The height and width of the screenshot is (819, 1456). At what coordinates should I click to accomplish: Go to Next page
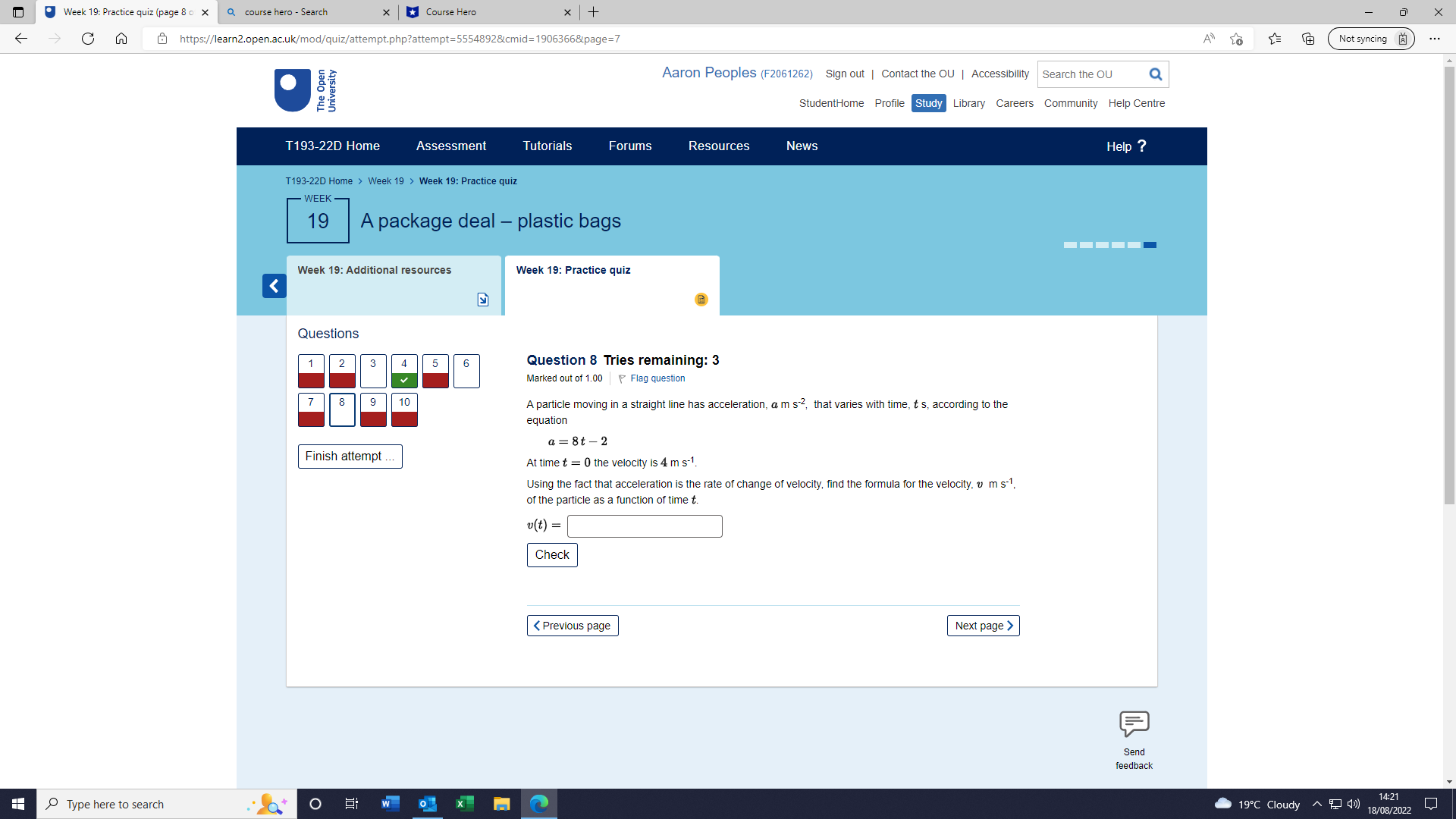click(x=983, y=626)
